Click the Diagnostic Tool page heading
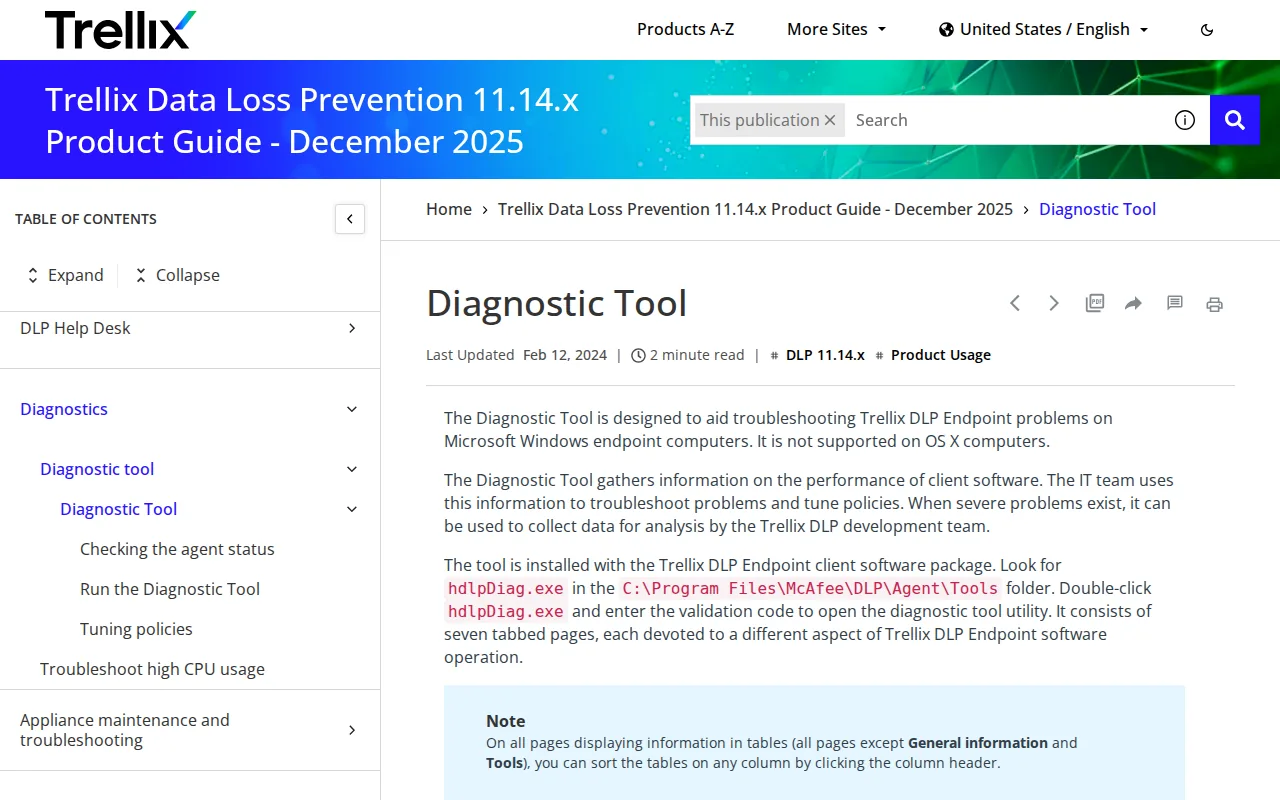Screen dimensions: 1280x800 [x=557, y=303]
